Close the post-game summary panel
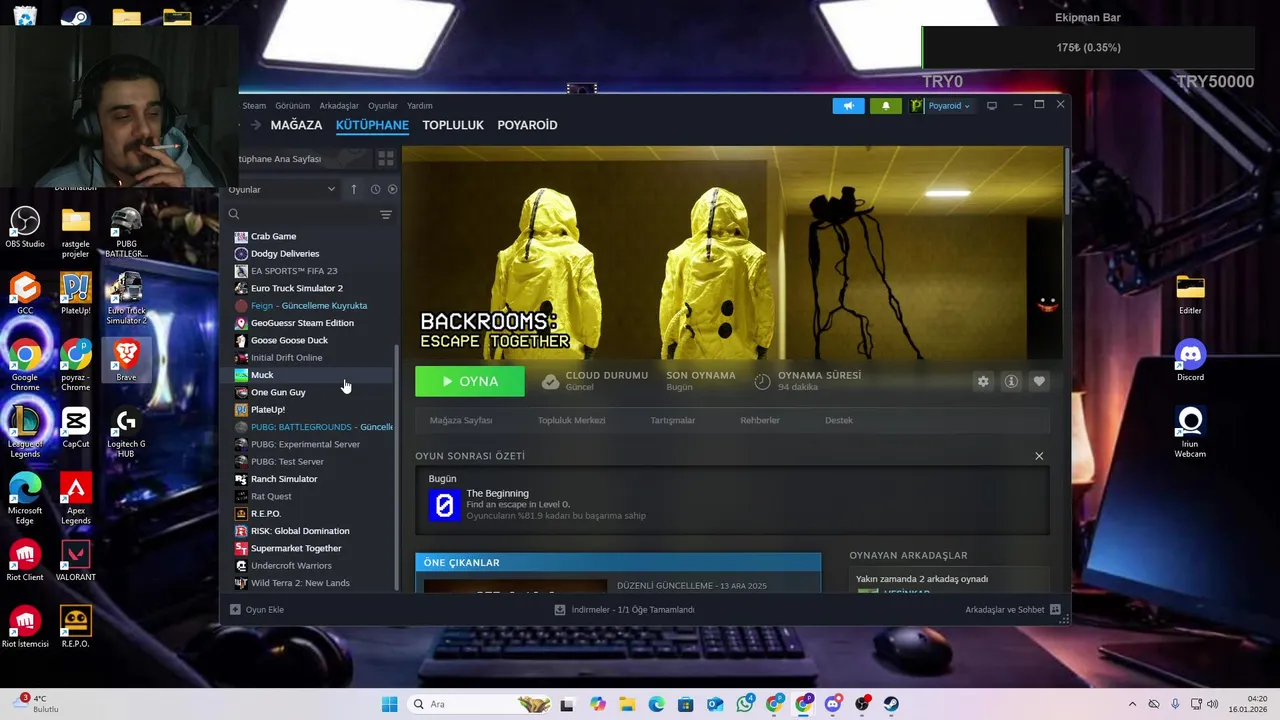The height and width of the screenshot is (720, 1280). [1039, 456]
